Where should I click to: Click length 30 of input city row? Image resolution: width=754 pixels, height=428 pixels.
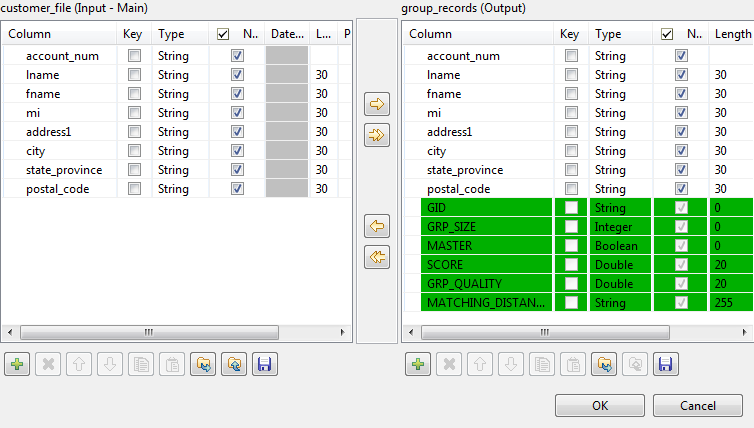[x=322, y=151]
